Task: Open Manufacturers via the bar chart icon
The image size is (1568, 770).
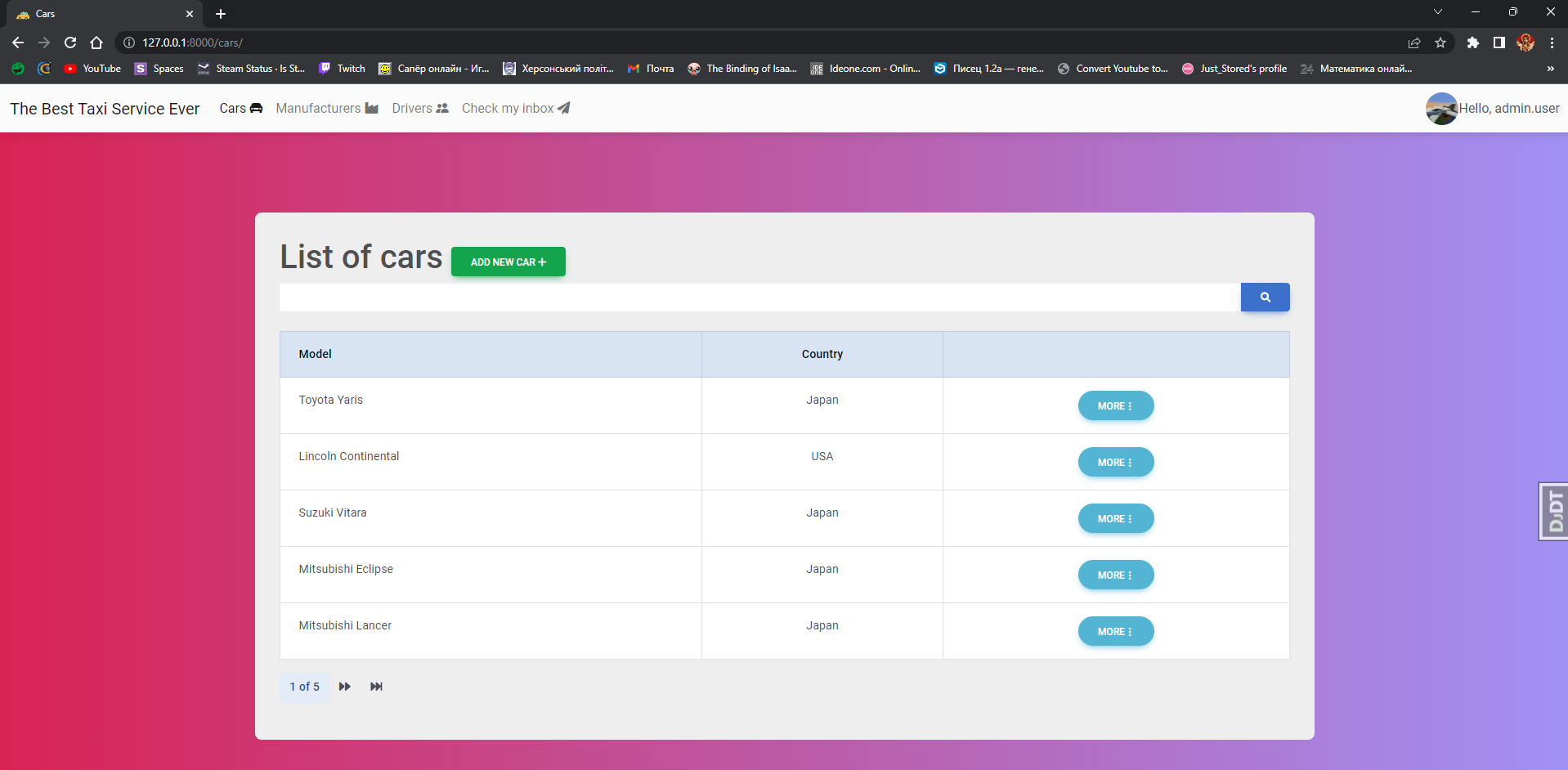Action: tap(372, 108)
